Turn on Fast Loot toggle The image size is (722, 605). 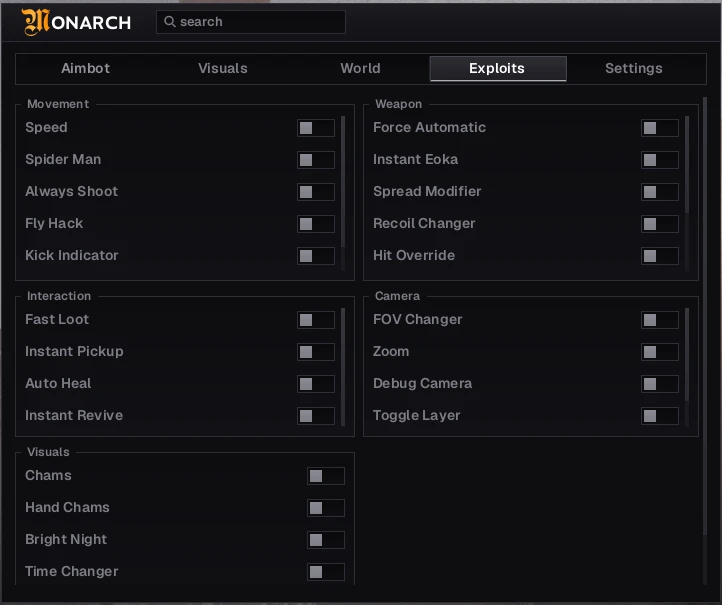(316, 320)
